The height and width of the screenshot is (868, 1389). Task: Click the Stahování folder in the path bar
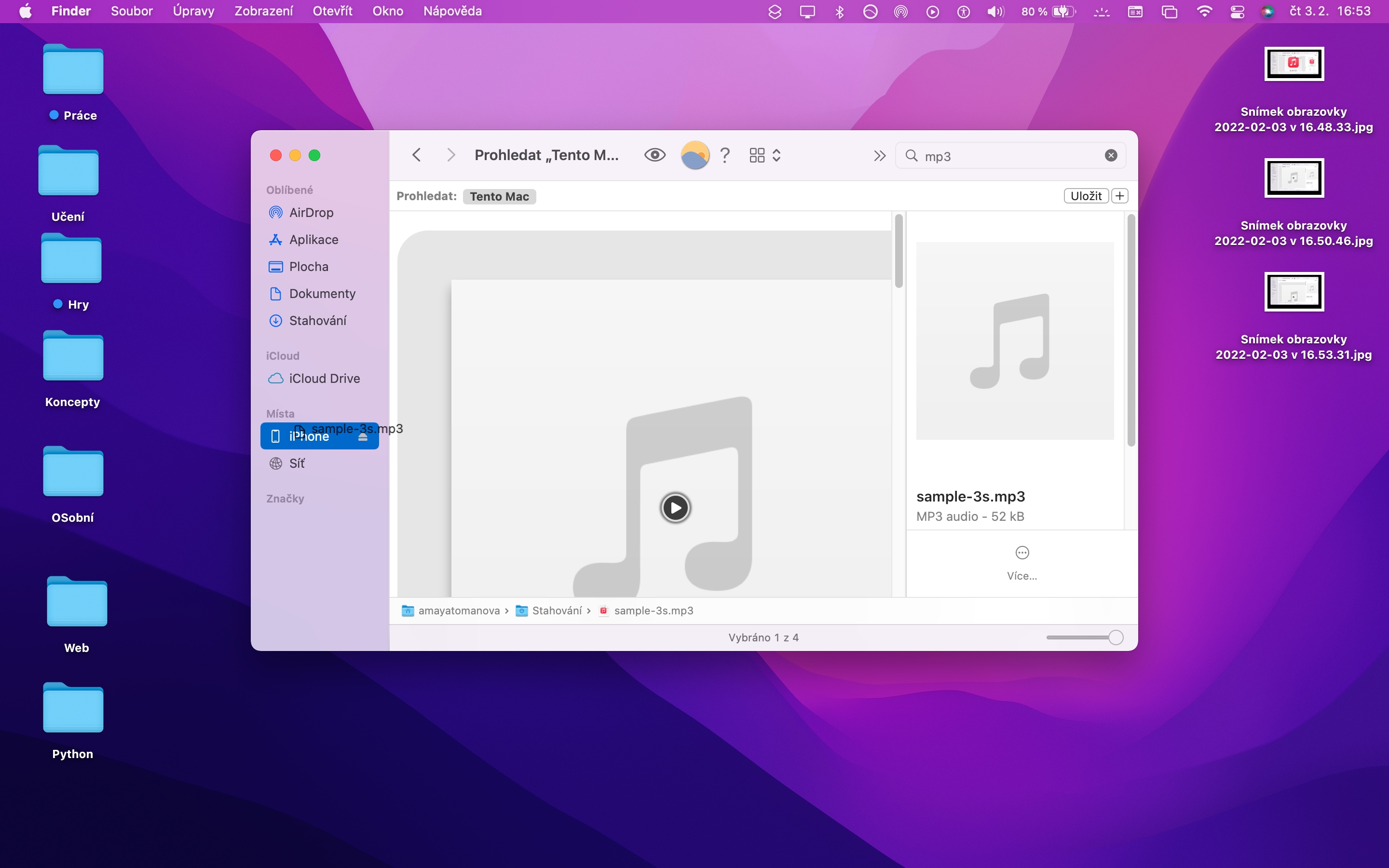click(x=556, y=610)
